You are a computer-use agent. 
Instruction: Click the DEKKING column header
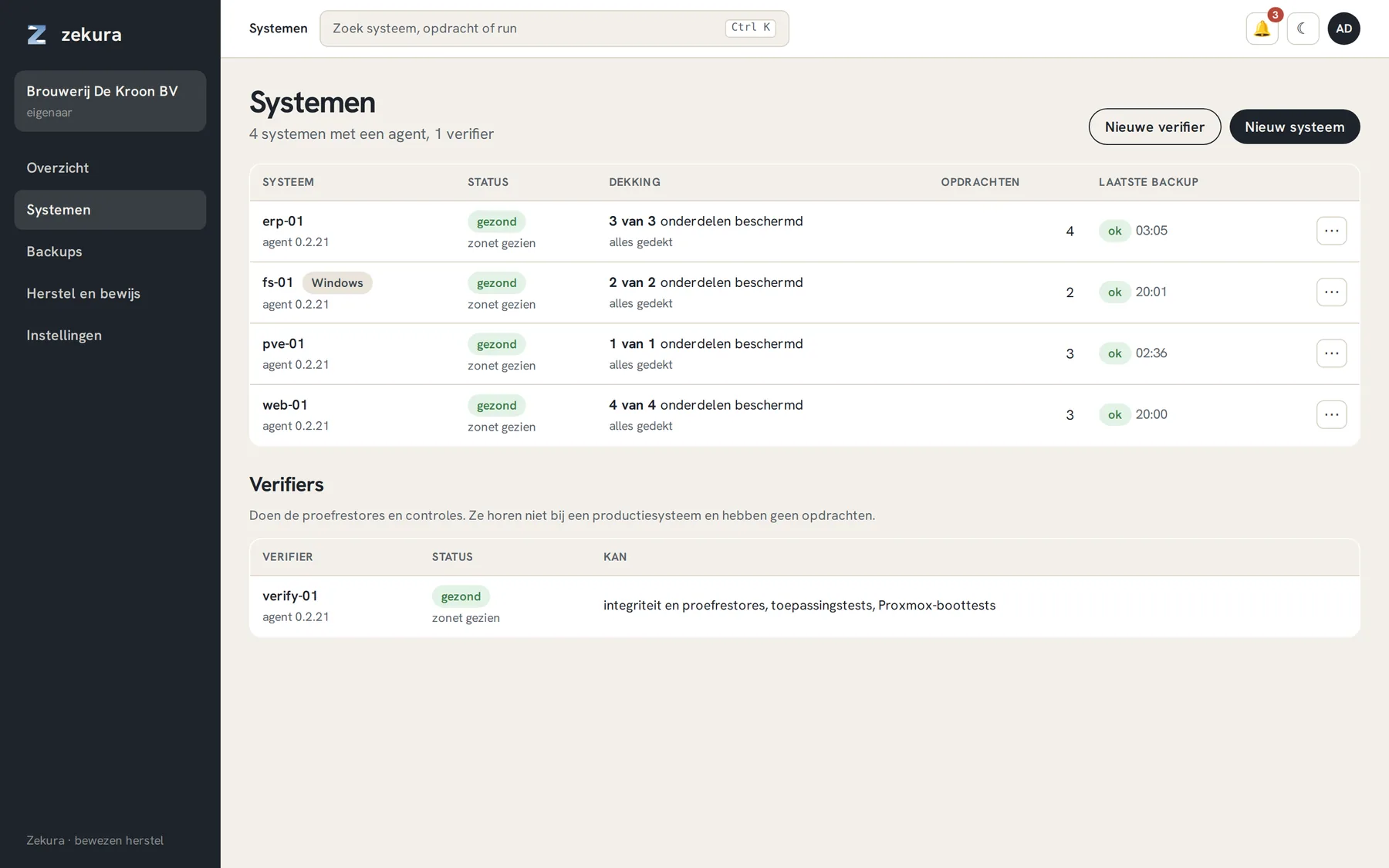coord(634,182)
